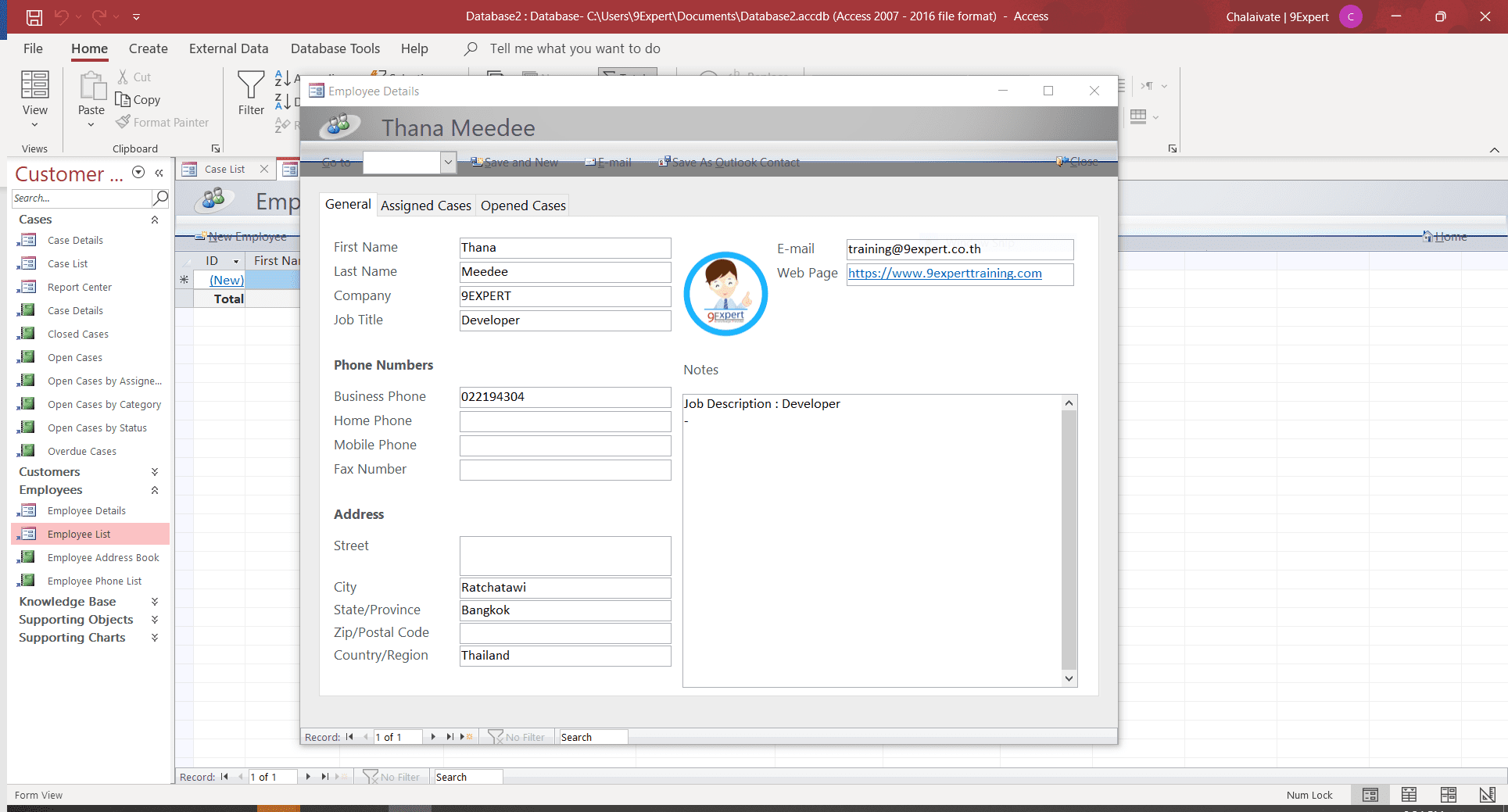This screenshot has height=812, width=1508.
Task: Save the database from the Quick Access Toolbar
Action: point(34,16)
